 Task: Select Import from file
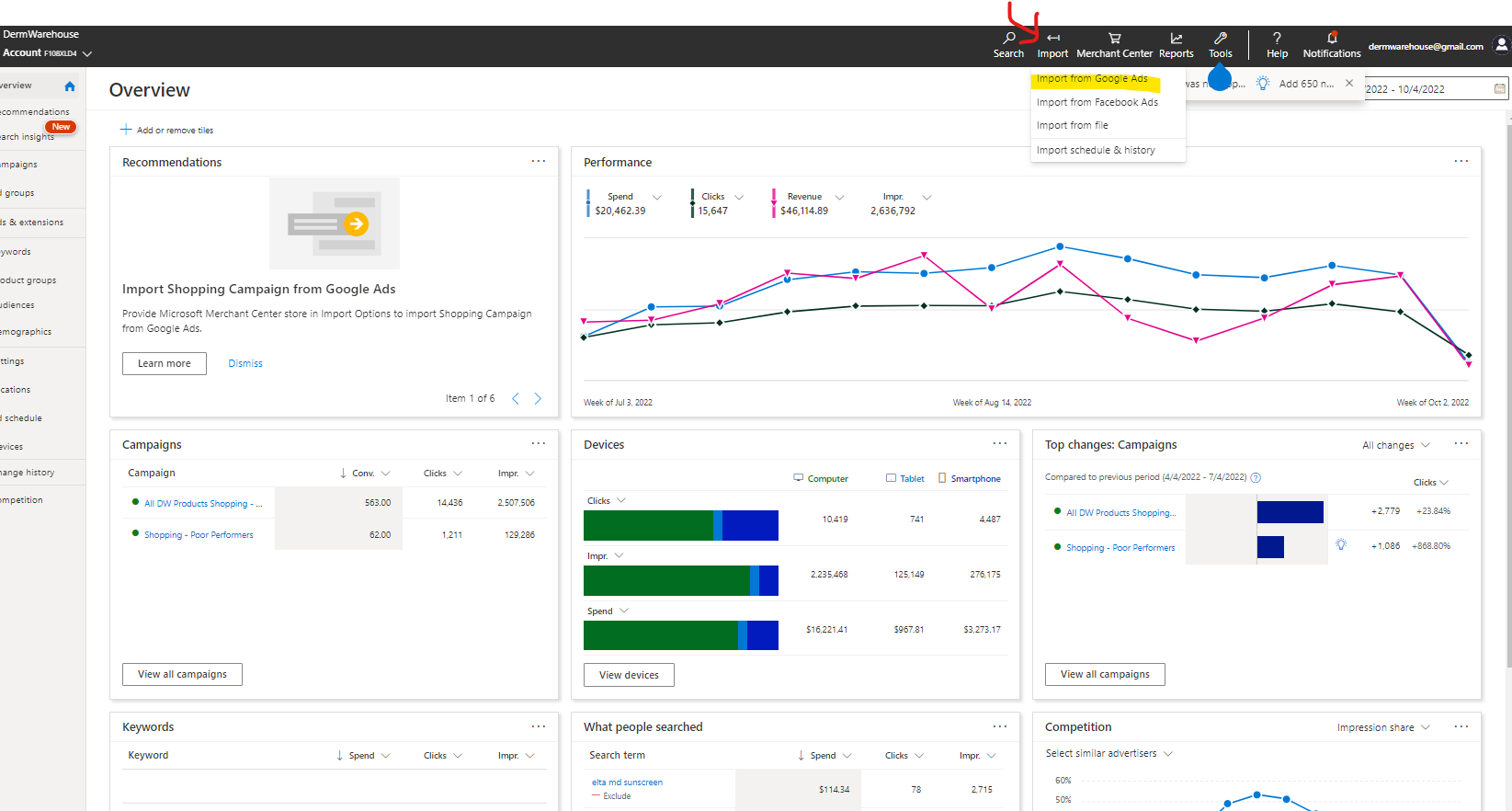coord(1073,125)
